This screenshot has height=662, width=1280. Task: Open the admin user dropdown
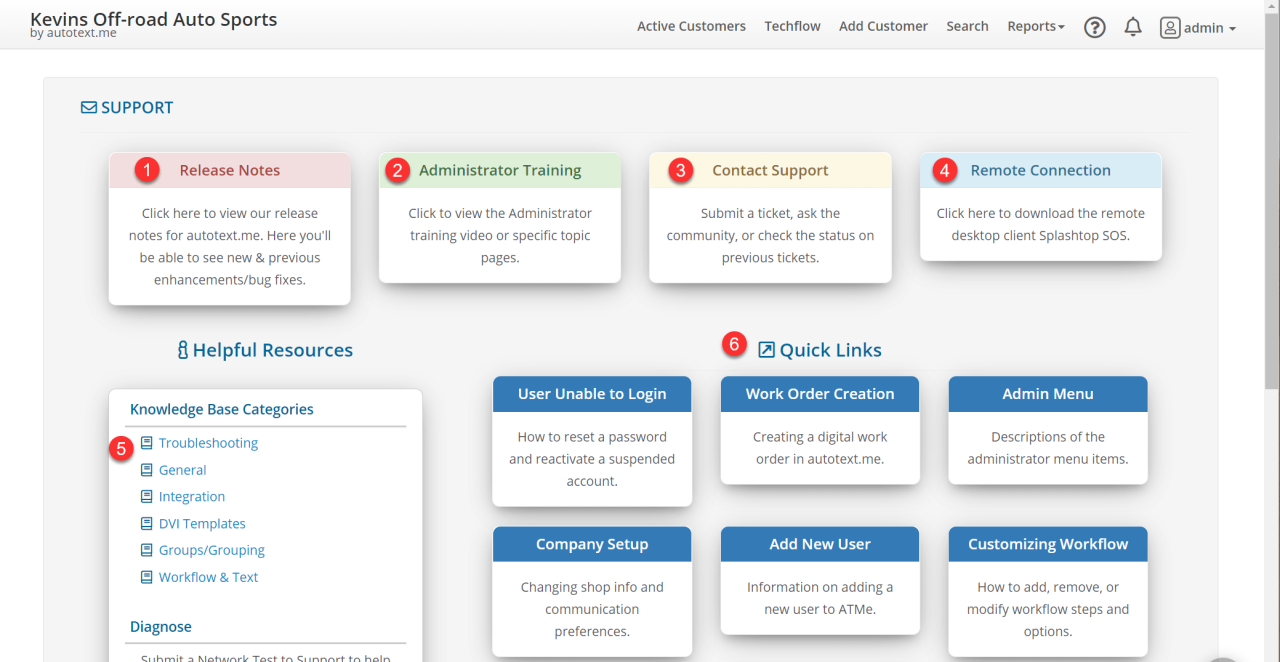tap(1198, 28)
